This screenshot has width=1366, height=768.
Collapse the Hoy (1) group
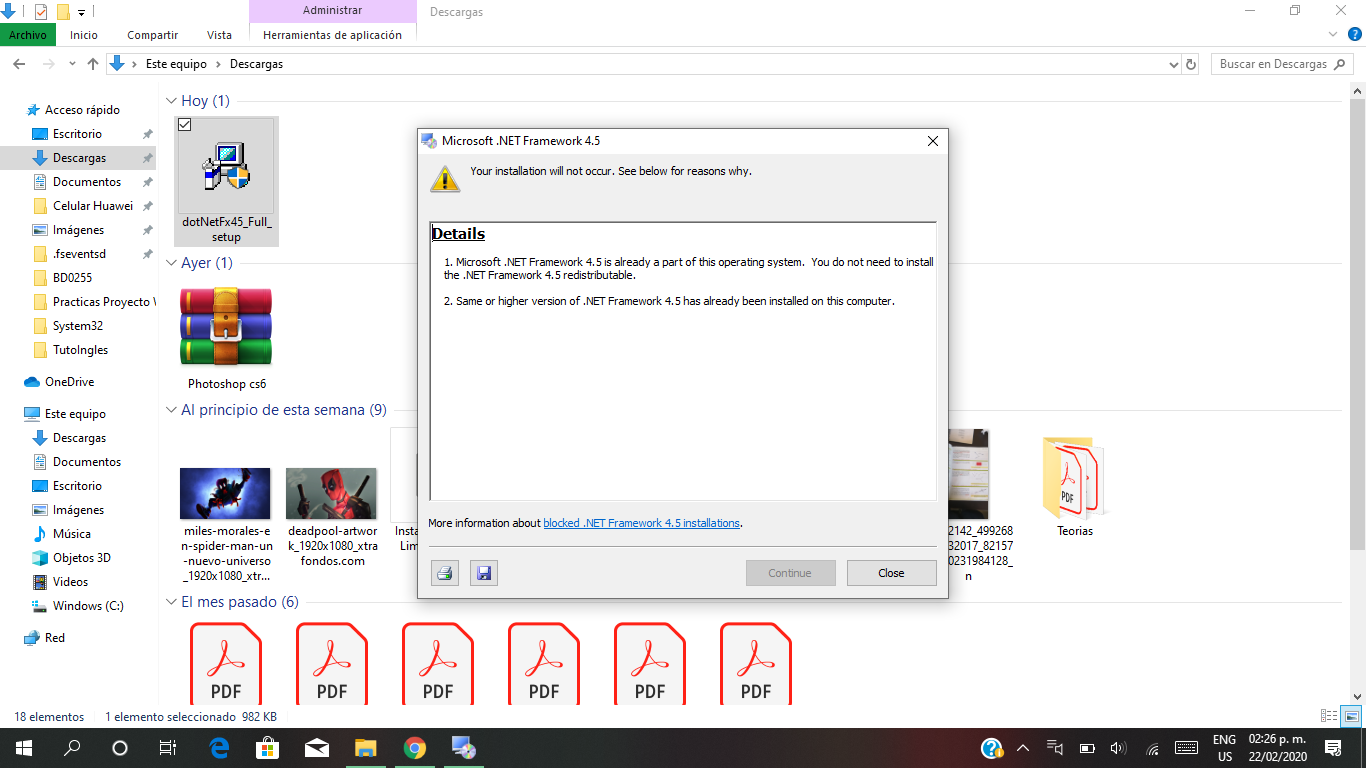coord(171,101)
